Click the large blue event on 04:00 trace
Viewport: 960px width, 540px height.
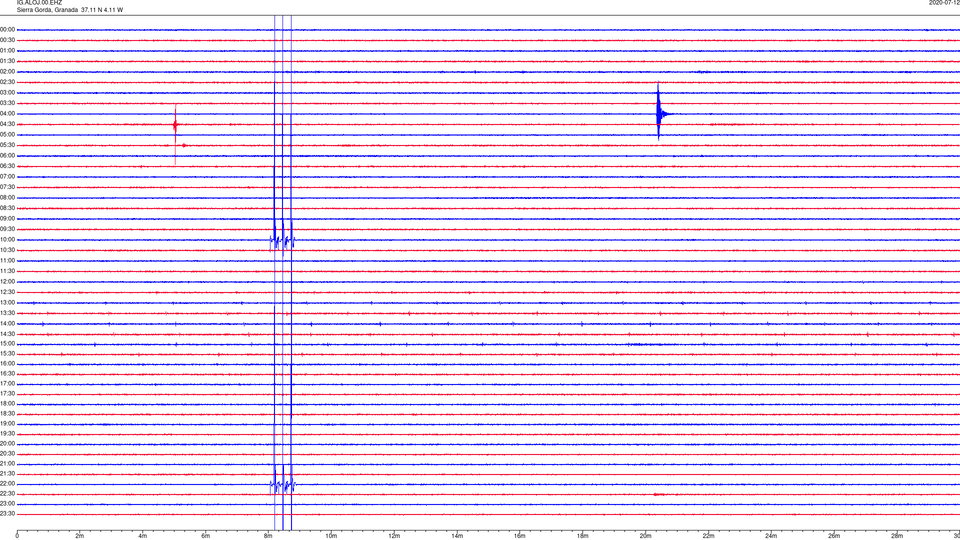661,113
